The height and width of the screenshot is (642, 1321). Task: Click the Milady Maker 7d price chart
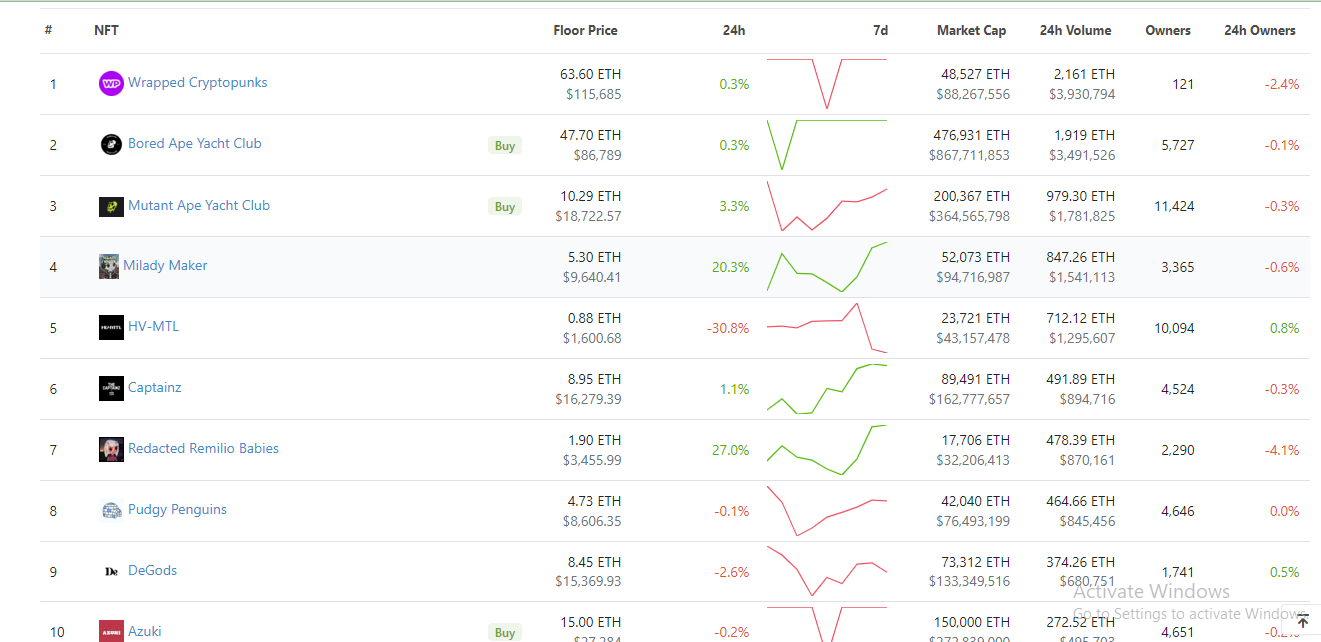[825, 266]
